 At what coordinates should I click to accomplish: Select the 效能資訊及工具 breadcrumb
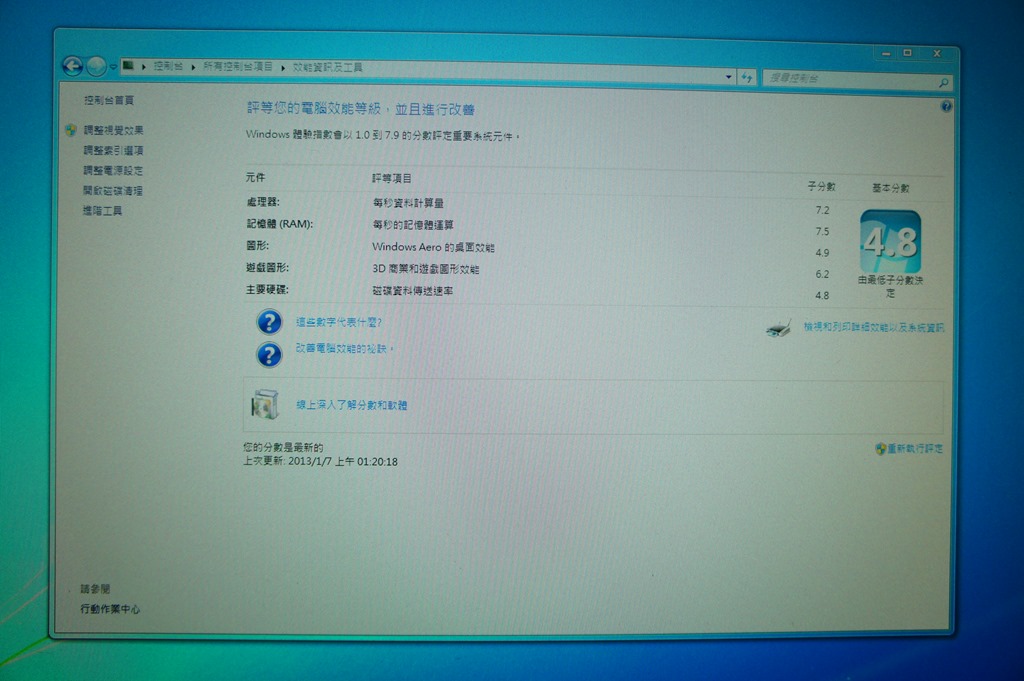pos(327,67)
